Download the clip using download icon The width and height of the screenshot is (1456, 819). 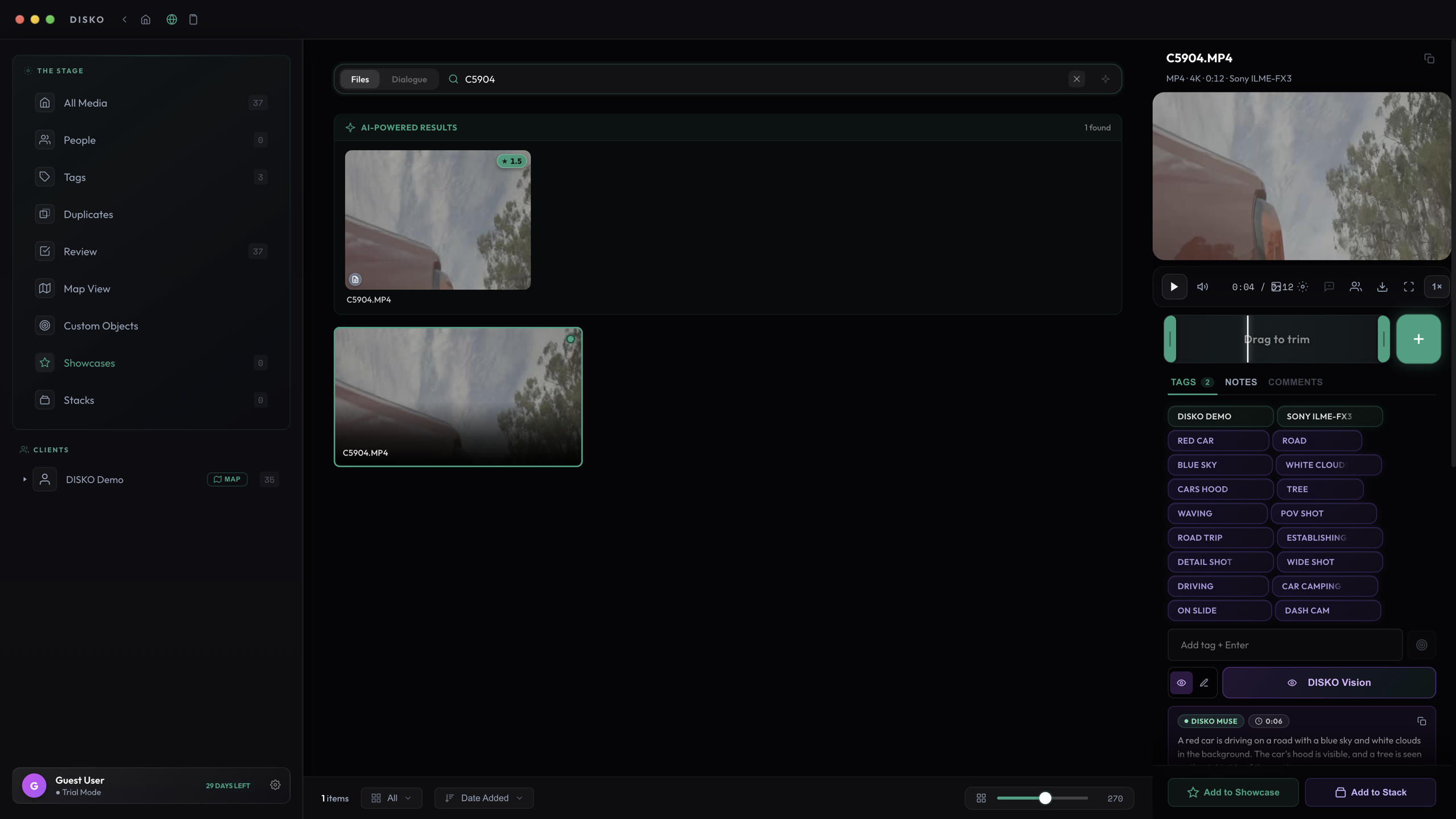[x=1382, y=287]
